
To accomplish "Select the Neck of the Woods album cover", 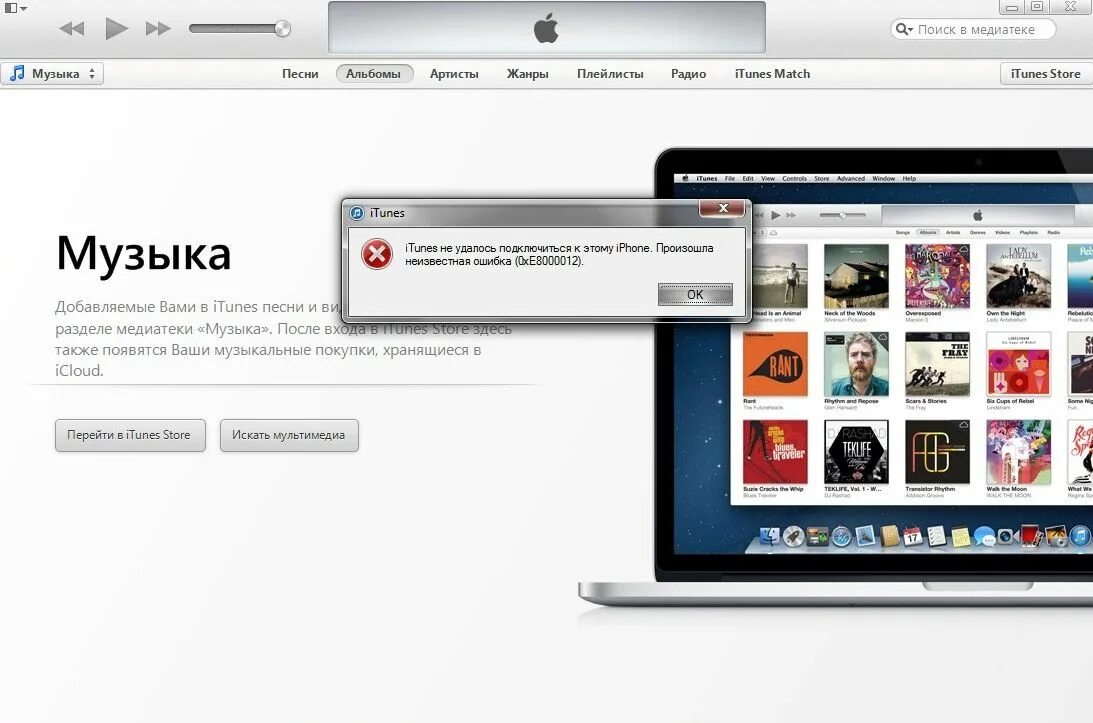I will click(x=856, y=276).
